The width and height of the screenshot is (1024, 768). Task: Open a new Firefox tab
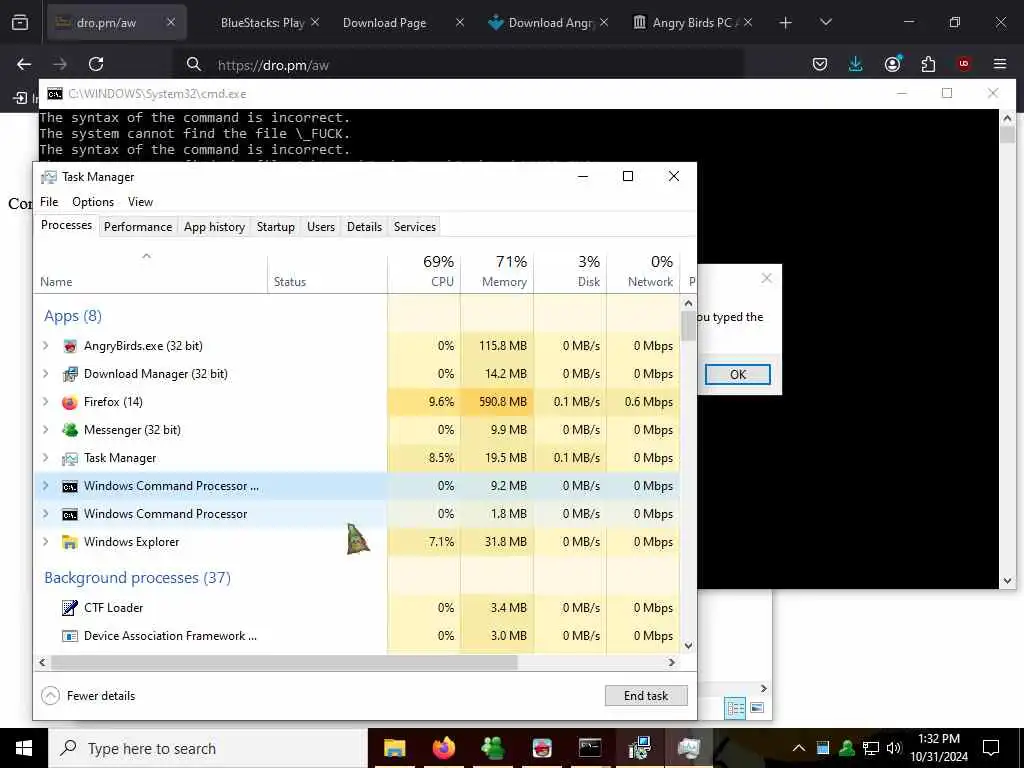[x=786, y=23]
